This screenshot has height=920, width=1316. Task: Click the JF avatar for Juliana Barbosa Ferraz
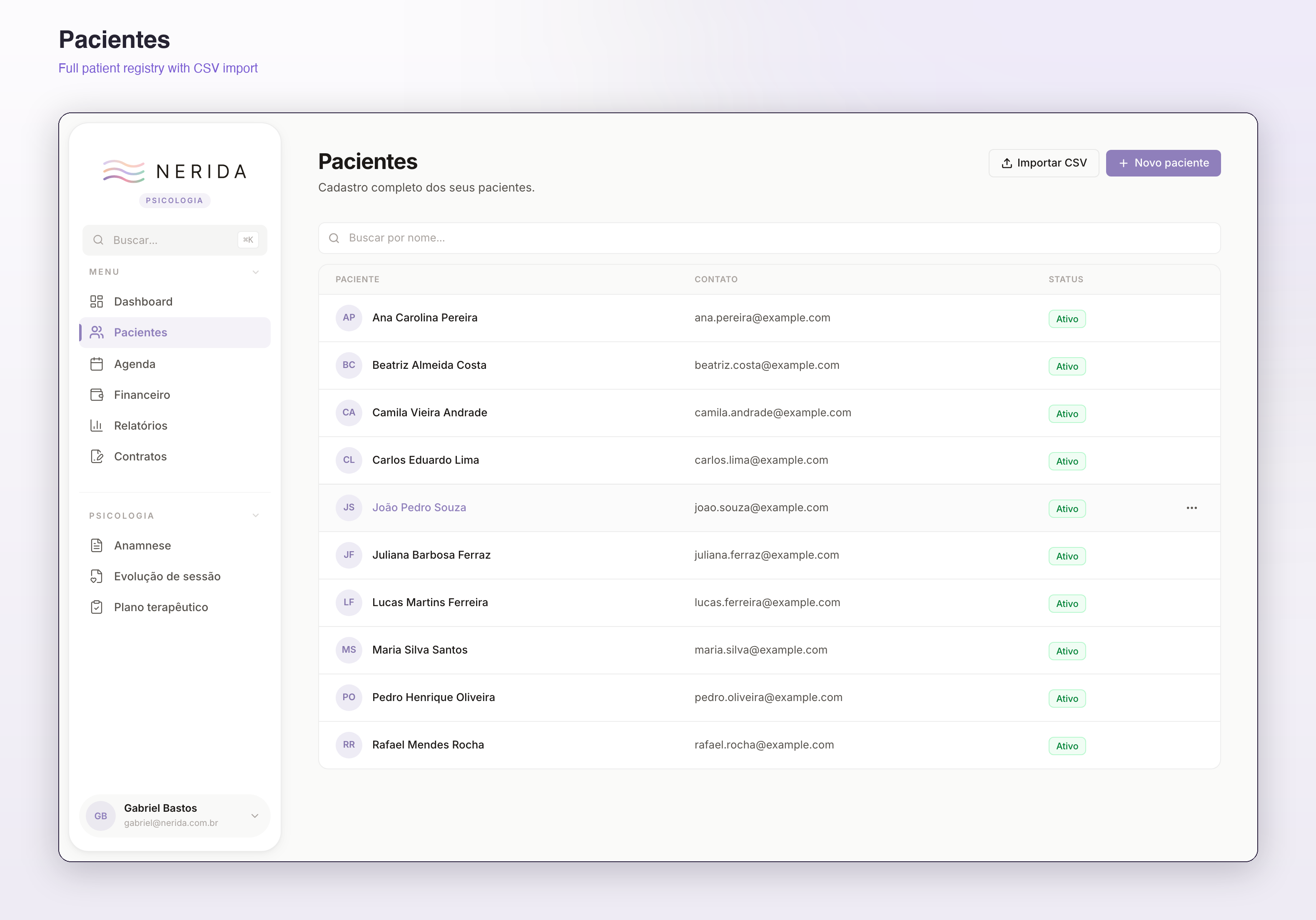(x=349, y=555)
